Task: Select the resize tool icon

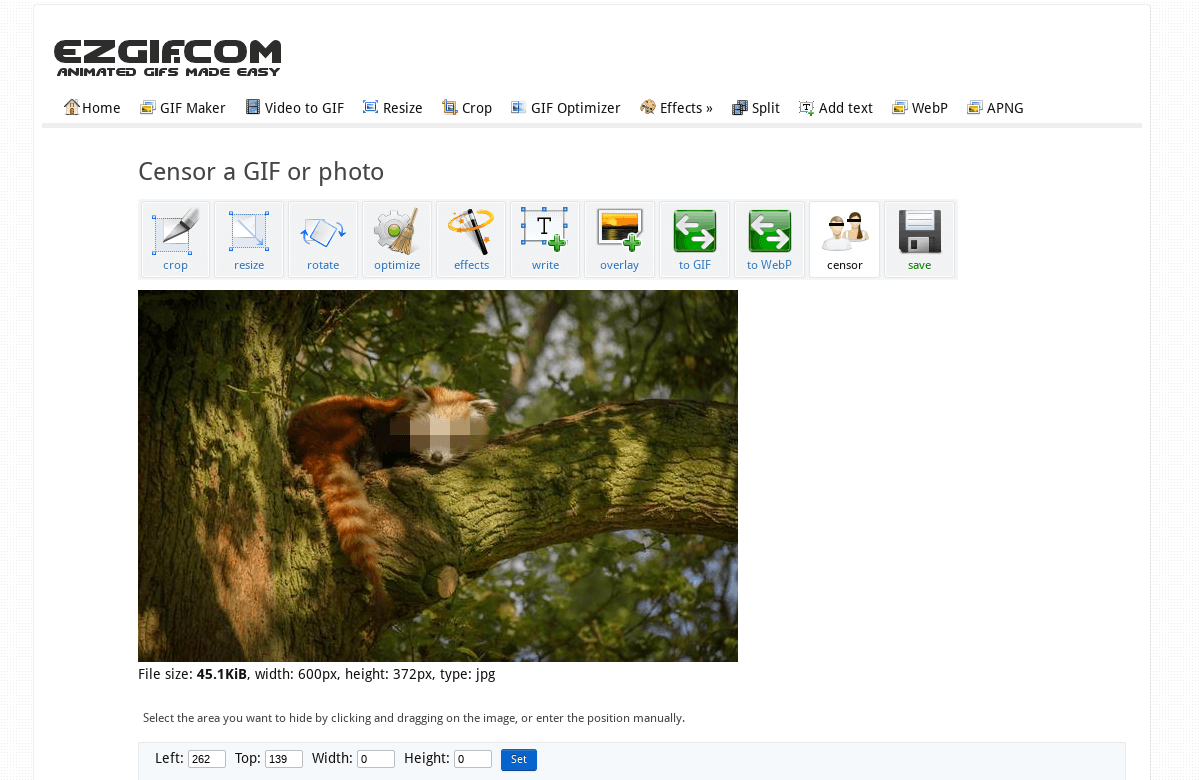Action: [x=249, y=230]
